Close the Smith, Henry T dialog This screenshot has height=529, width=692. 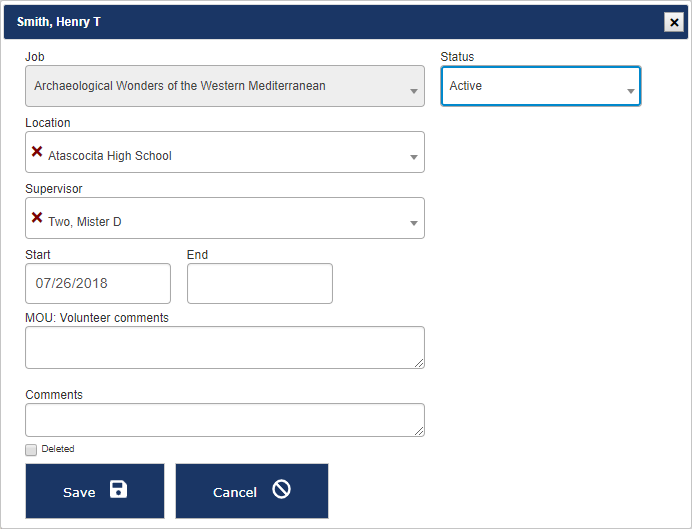(x=673, y=22)
